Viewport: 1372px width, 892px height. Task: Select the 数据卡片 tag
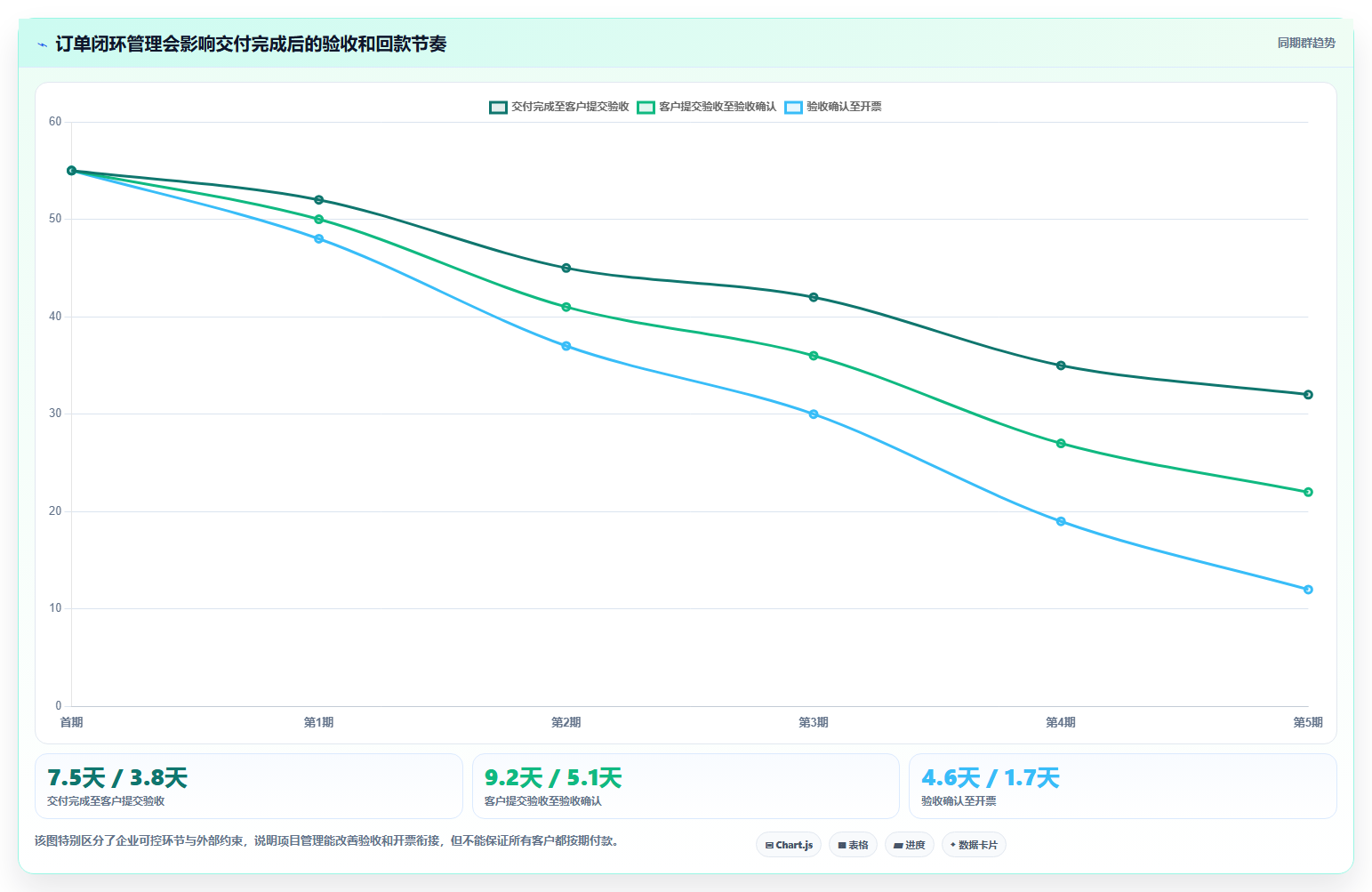pyautogui.click(x=974, y=845)
